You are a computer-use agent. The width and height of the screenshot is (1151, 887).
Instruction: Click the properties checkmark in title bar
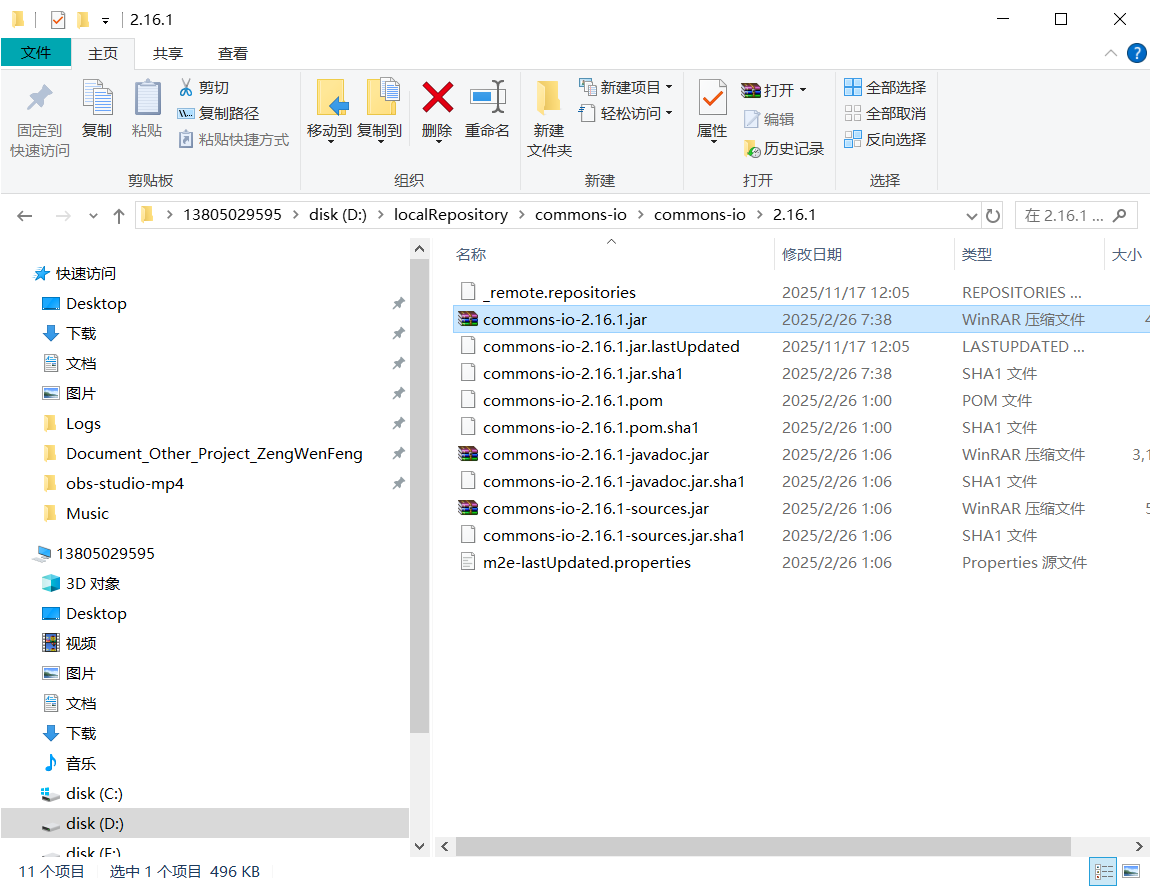point(58,20)
